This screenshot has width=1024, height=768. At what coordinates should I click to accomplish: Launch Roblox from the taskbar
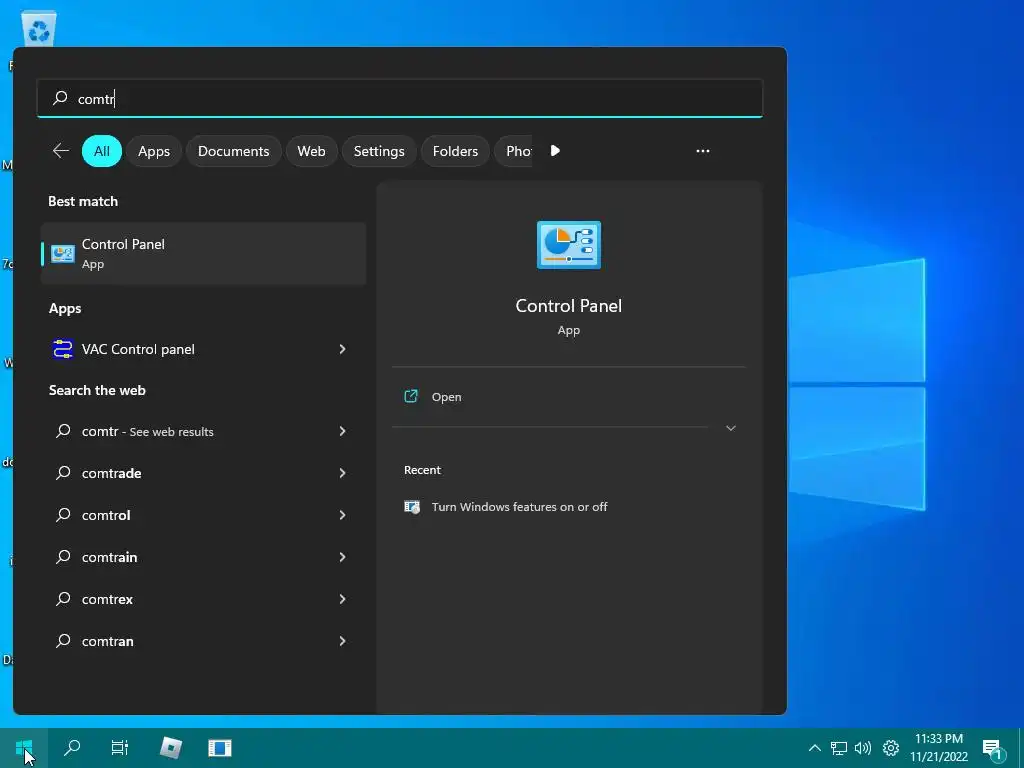coord(171,748)
